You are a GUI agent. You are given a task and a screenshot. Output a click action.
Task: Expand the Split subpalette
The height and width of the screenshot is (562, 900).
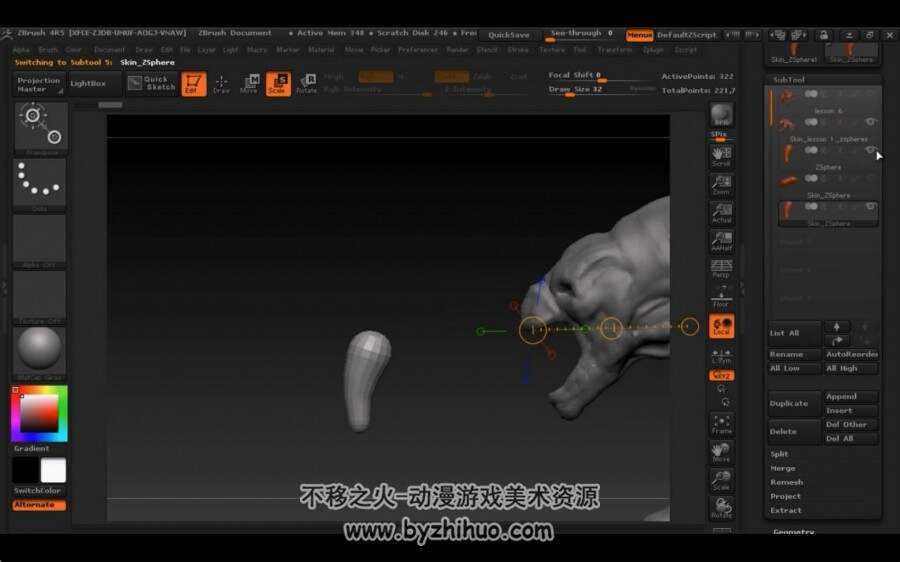click(x=779, y=454)
